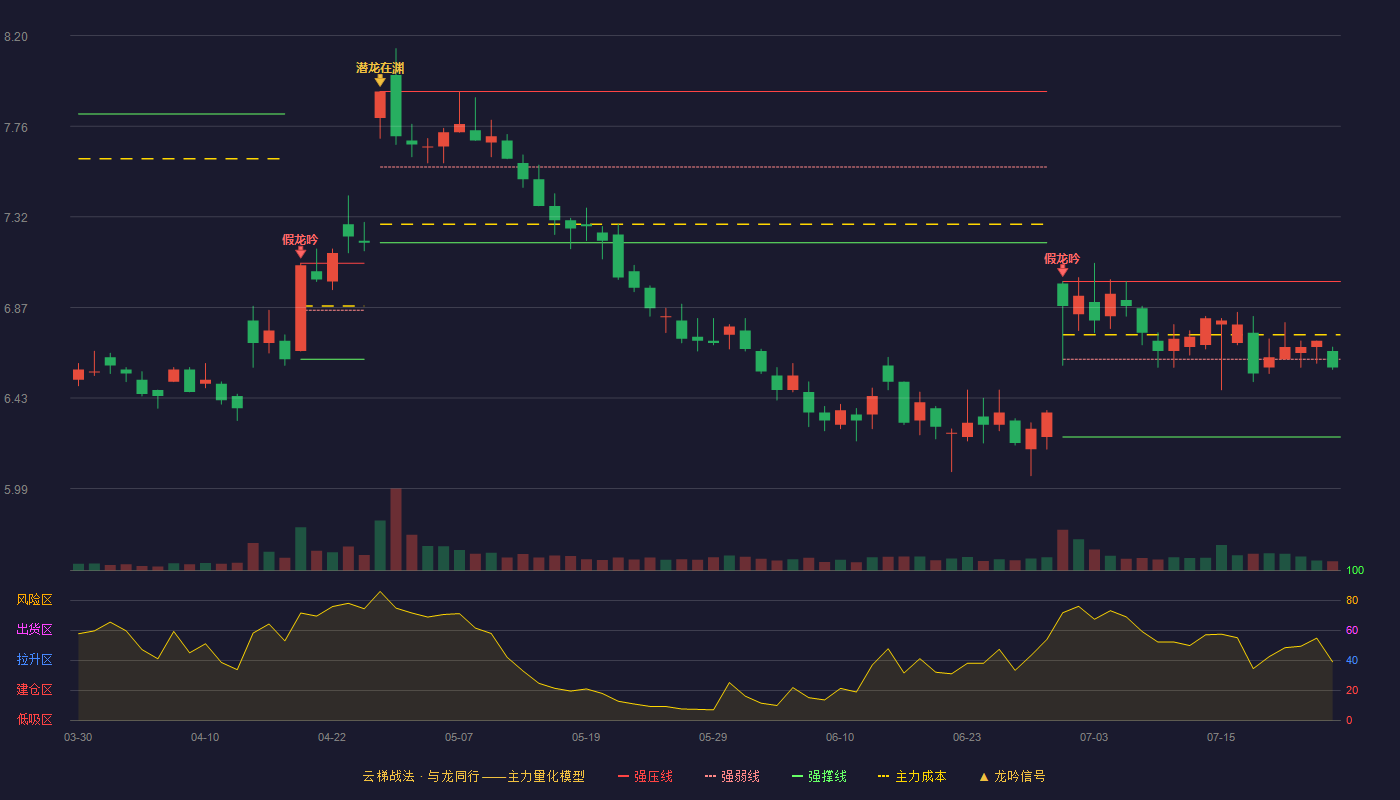The height and width of the screenshot is (800, 1400).
Task: Click the 潜龙在渊 signal arrow marker
Action: coord(380,81)
